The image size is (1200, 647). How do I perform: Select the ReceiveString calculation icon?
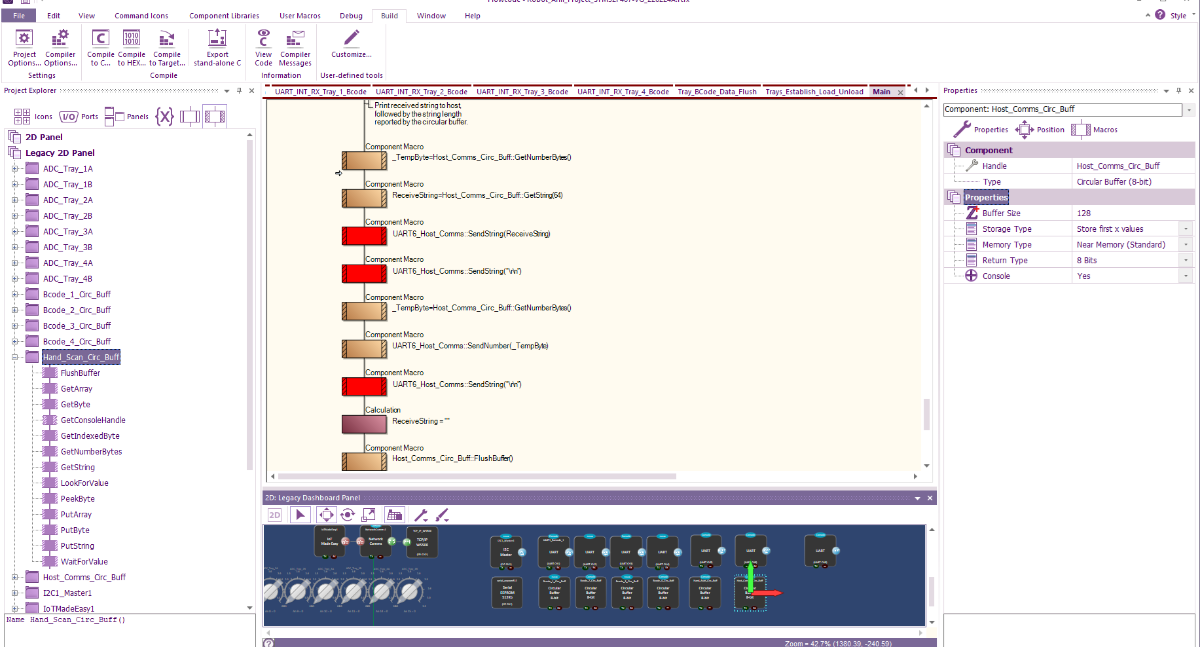(364, 424)
